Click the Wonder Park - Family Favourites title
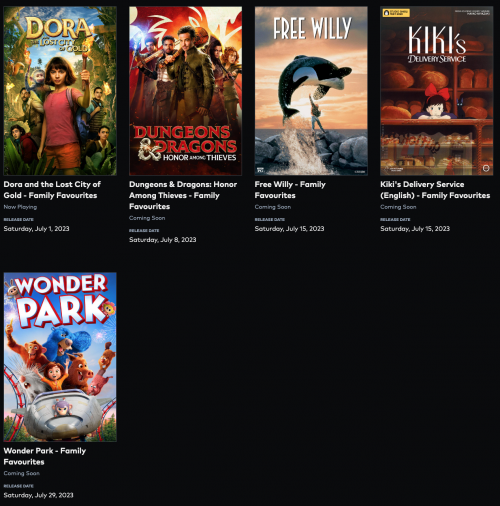 tap(45, 456)
